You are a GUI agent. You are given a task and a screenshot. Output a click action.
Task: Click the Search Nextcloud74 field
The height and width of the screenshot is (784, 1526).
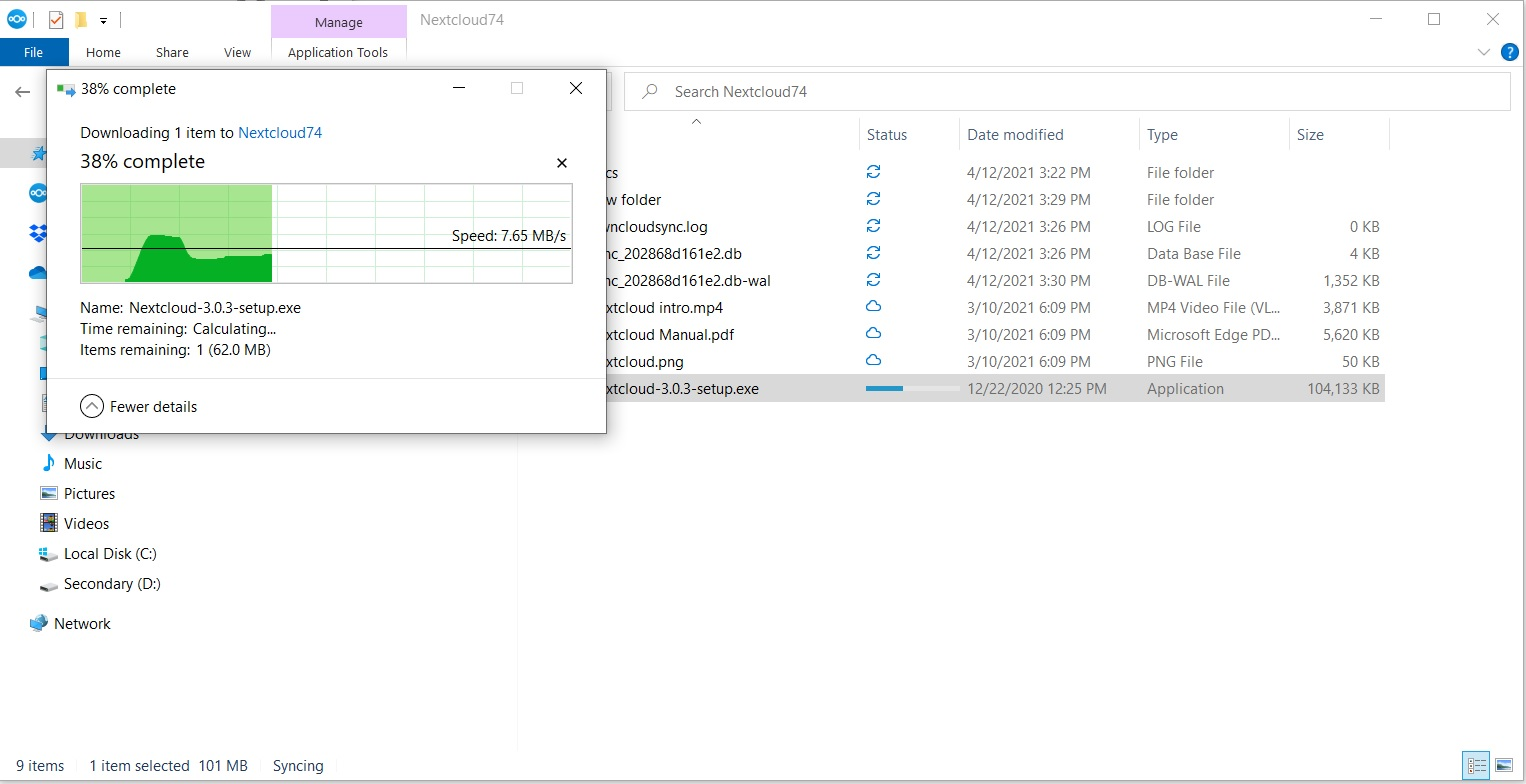coord(1067,91)
